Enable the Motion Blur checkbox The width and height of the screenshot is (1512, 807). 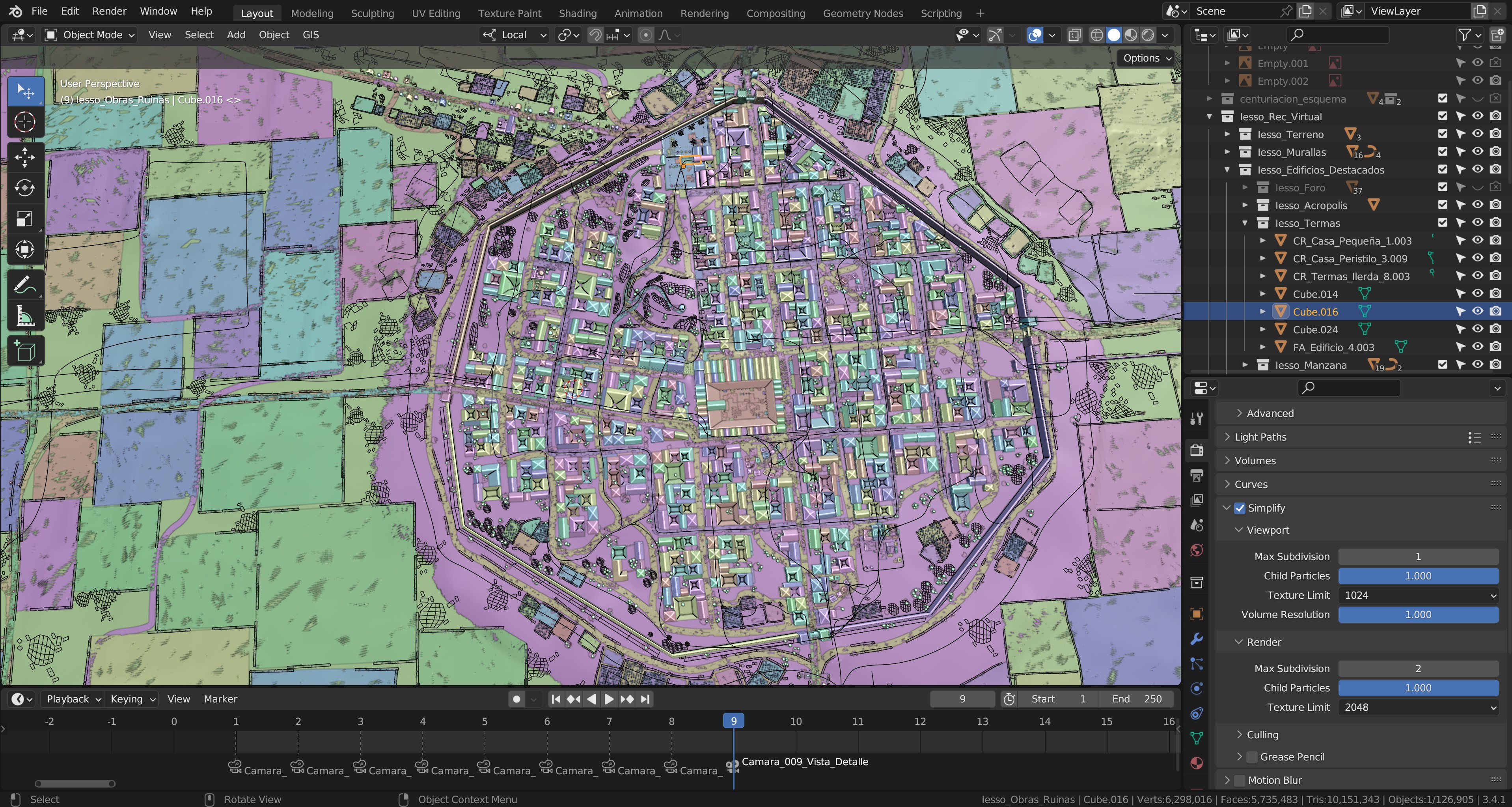tap(1240, 780)
